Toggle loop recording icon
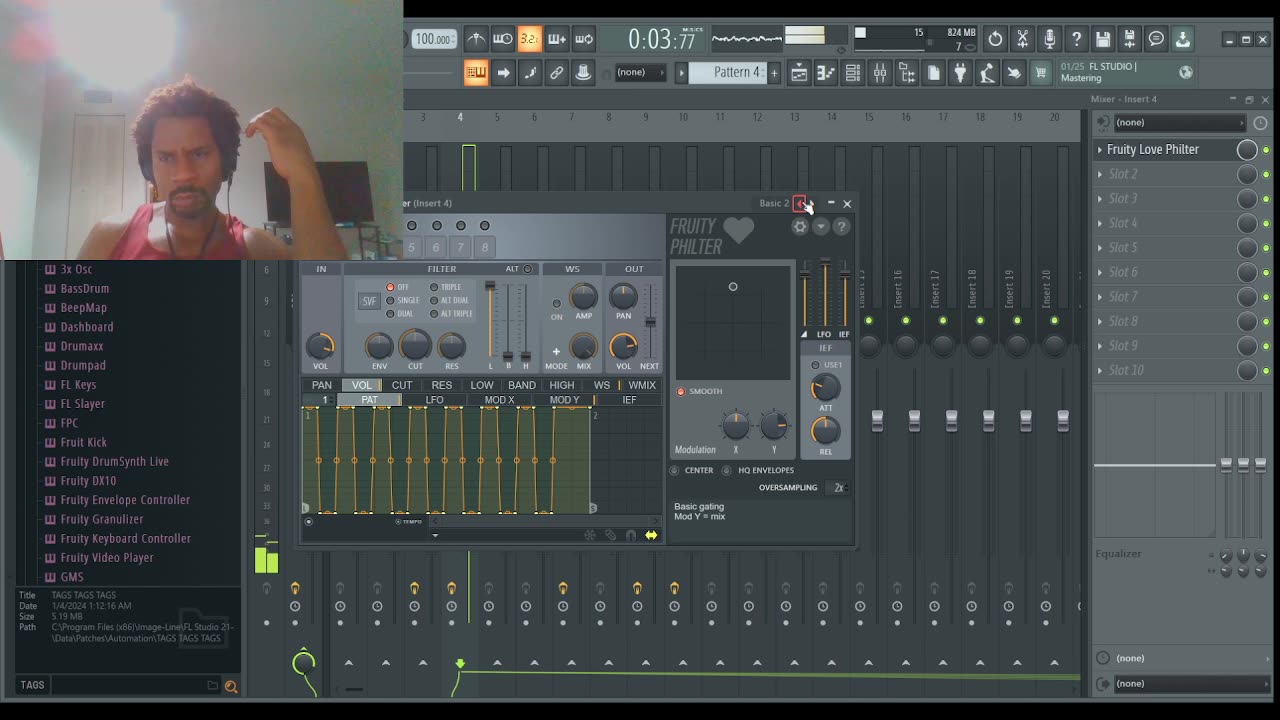The image size is (1280, 720). 584,39
